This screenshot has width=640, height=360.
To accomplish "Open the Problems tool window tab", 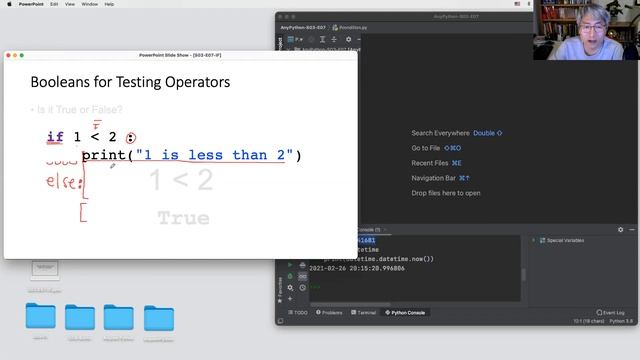I will (x=329, y=313).
